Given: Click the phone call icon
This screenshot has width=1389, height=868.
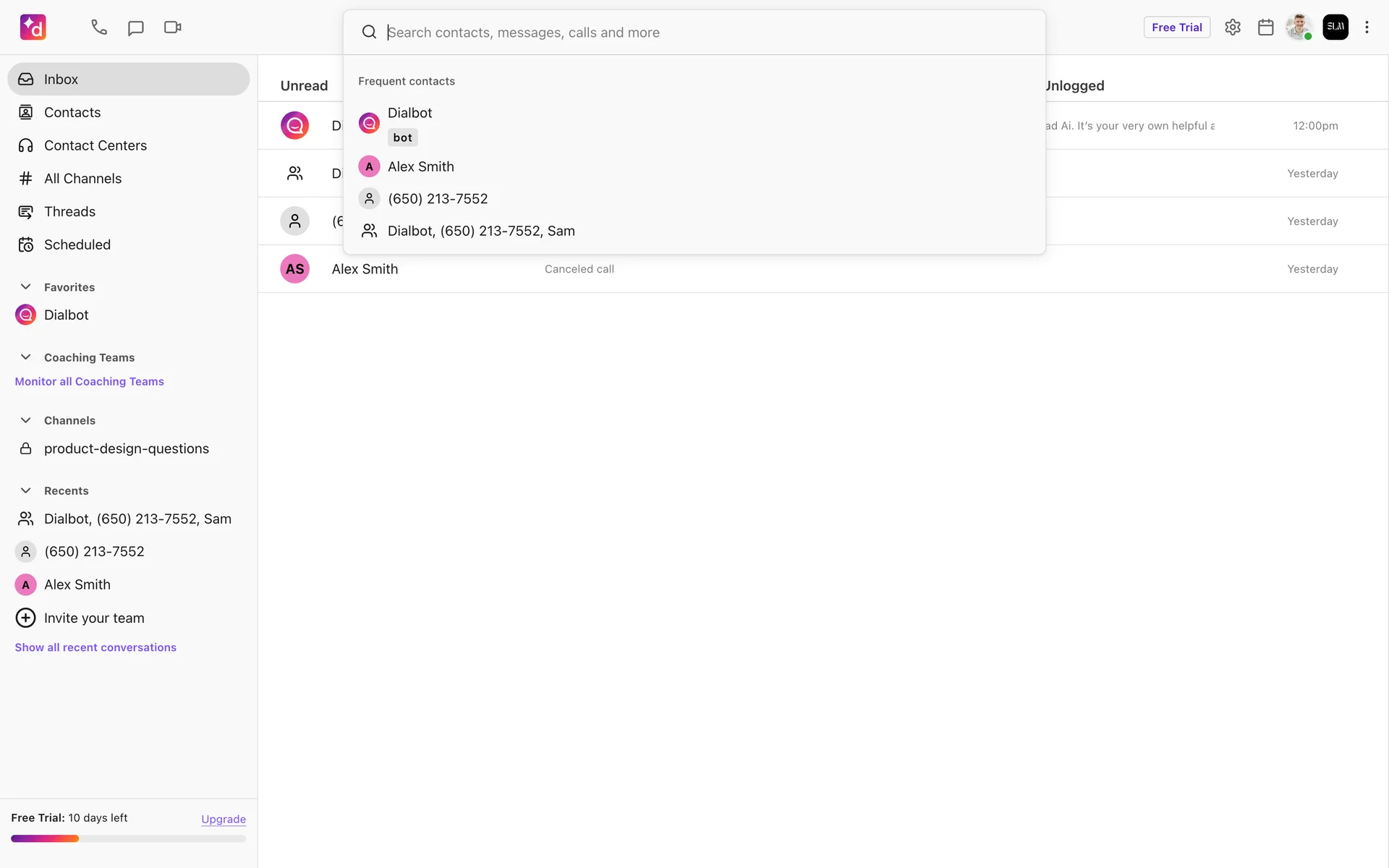Looking at the screenshot, I should 99,27.
